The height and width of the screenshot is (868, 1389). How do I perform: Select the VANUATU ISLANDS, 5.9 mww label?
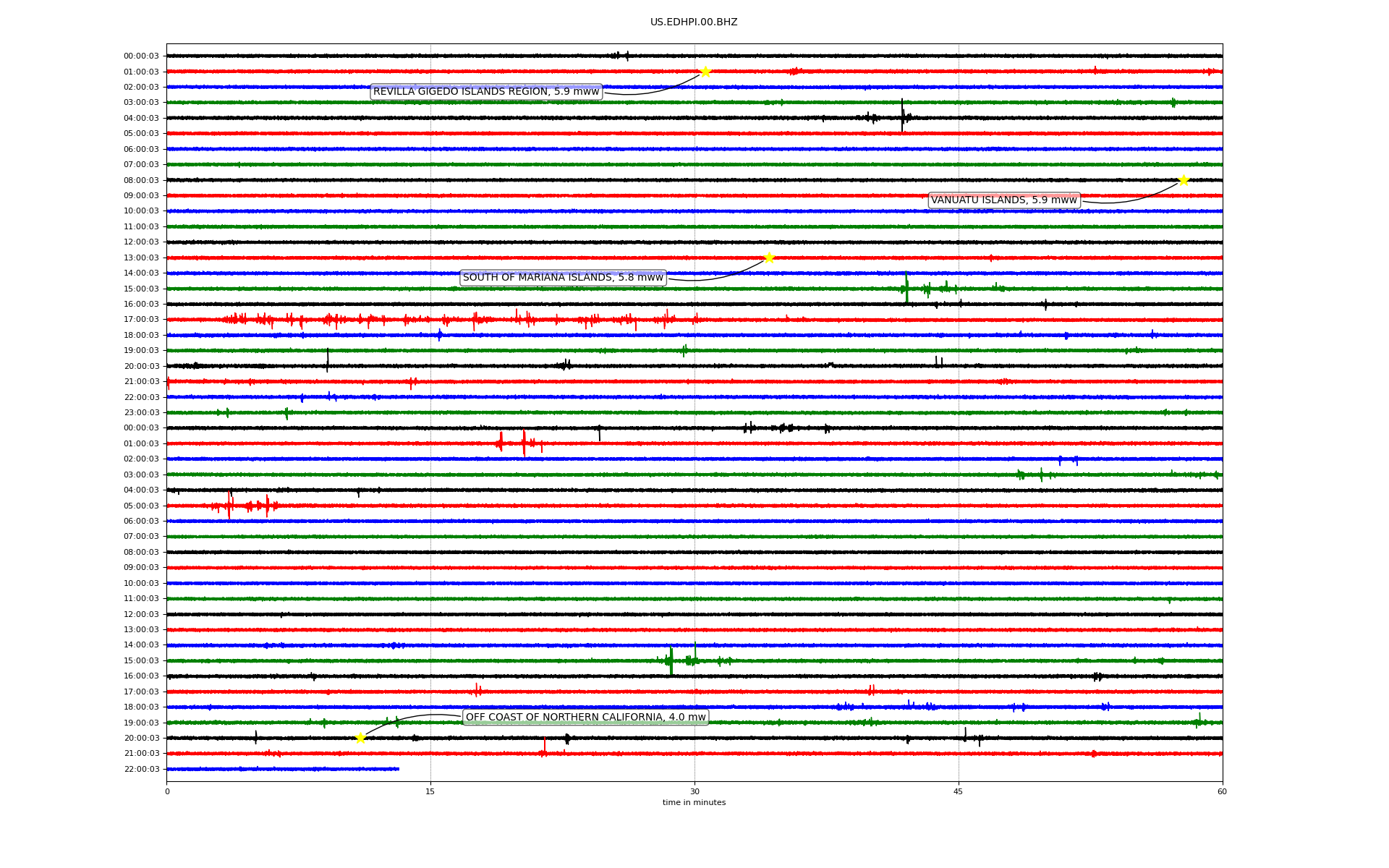pyautogui.click(x=1004, y=200)
